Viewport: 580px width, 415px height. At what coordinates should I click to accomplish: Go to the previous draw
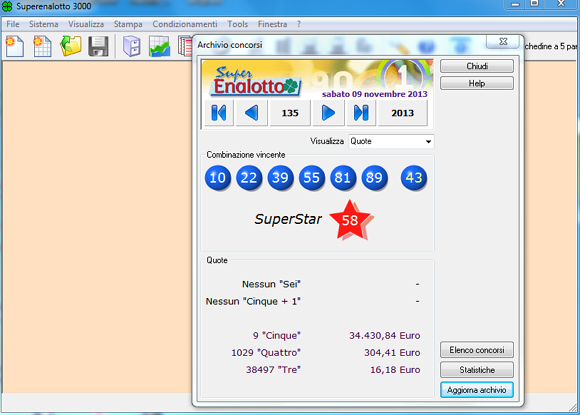click(x=252, y=113)
